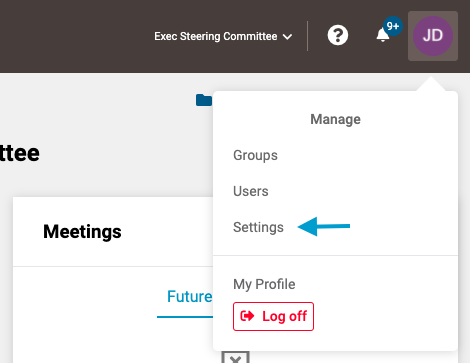
Task: Open Settings from the Manage menu
Action: (258, 227)
